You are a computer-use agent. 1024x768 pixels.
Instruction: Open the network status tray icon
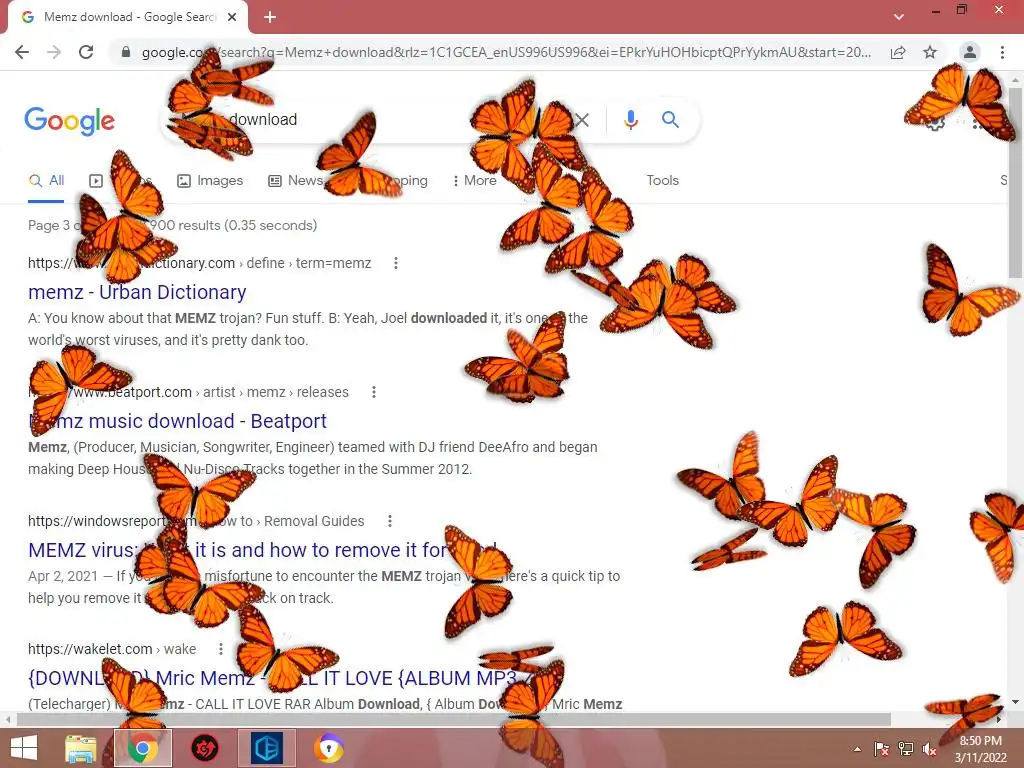pos(906,749)
